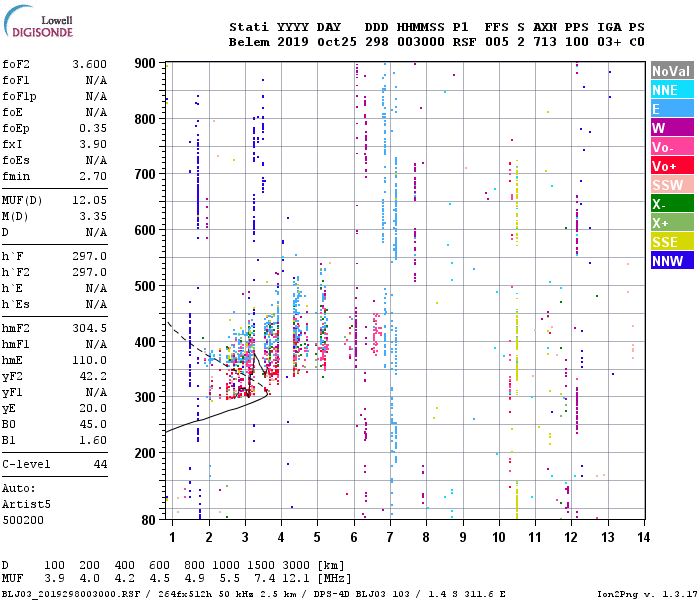Viewport: 700px width, 600px height.
Task: Click the MUF value 5.5 in table
Action: pyautogui.click(x=229, y=579)
